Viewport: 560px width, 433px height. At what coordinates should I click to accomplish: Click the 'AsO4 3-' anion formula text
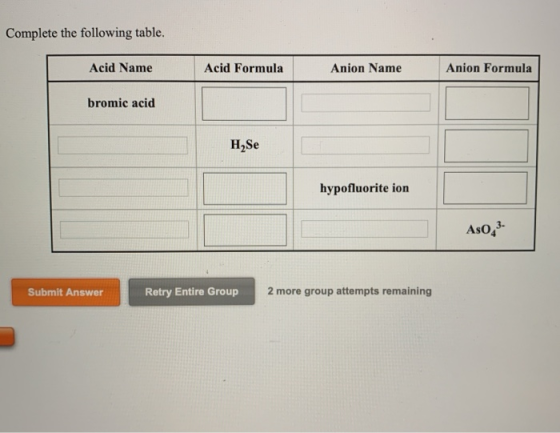coord(485,229)
